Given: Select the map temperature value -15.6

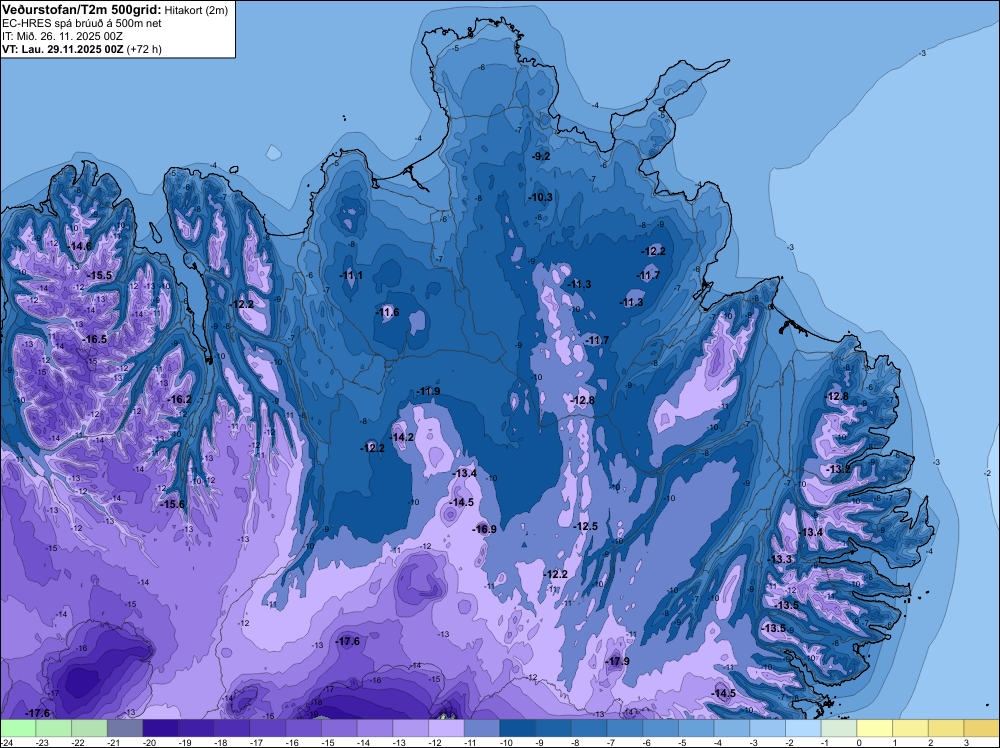Looking at the screenshot, I should (x=172, y=504).
